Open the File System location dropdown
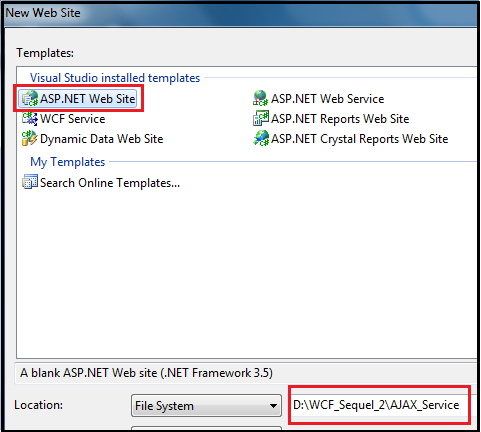 coord(206,406)
